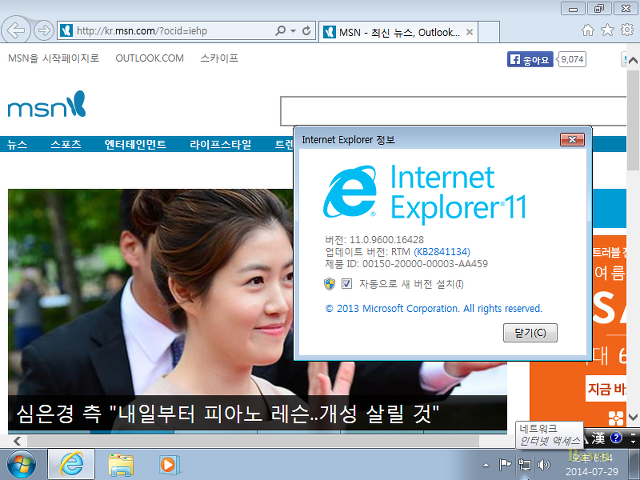The height and width of the screenshot is (480, 640).
Task: Click the IME 漢 Hanja button
Action: coord(598,439)
